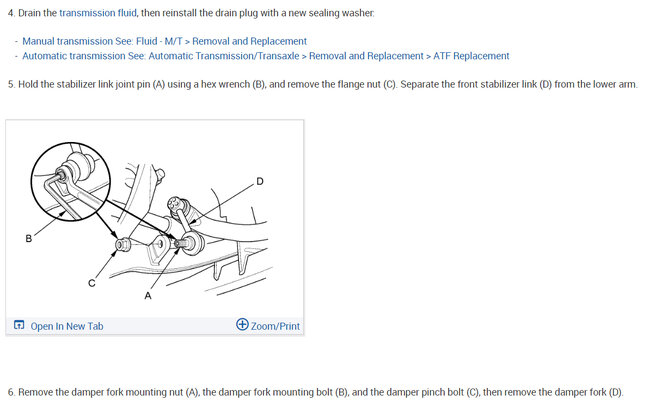Click the Zoom/Print plus circle icon
Screen dimensions: 650x401
pos(242,324)
